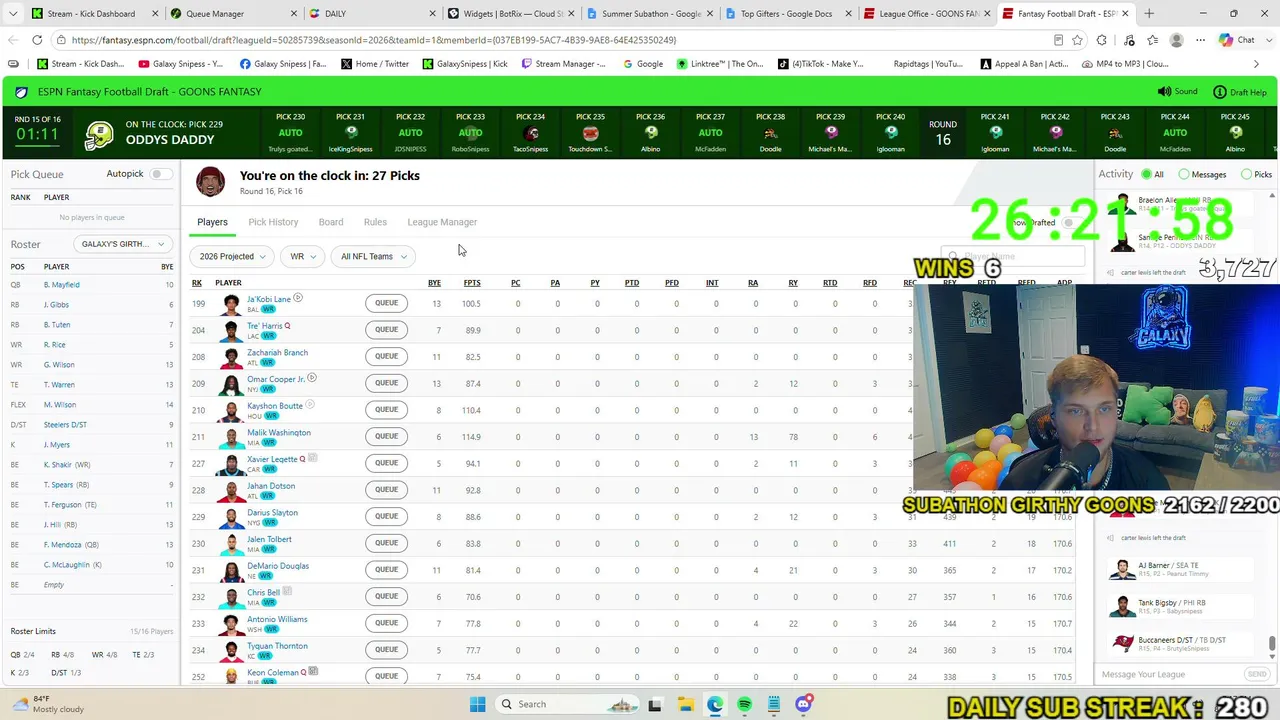Open Tre' Harris player link
The width and height of the screenshot is (1280, 720).
(x=264, y=326)
